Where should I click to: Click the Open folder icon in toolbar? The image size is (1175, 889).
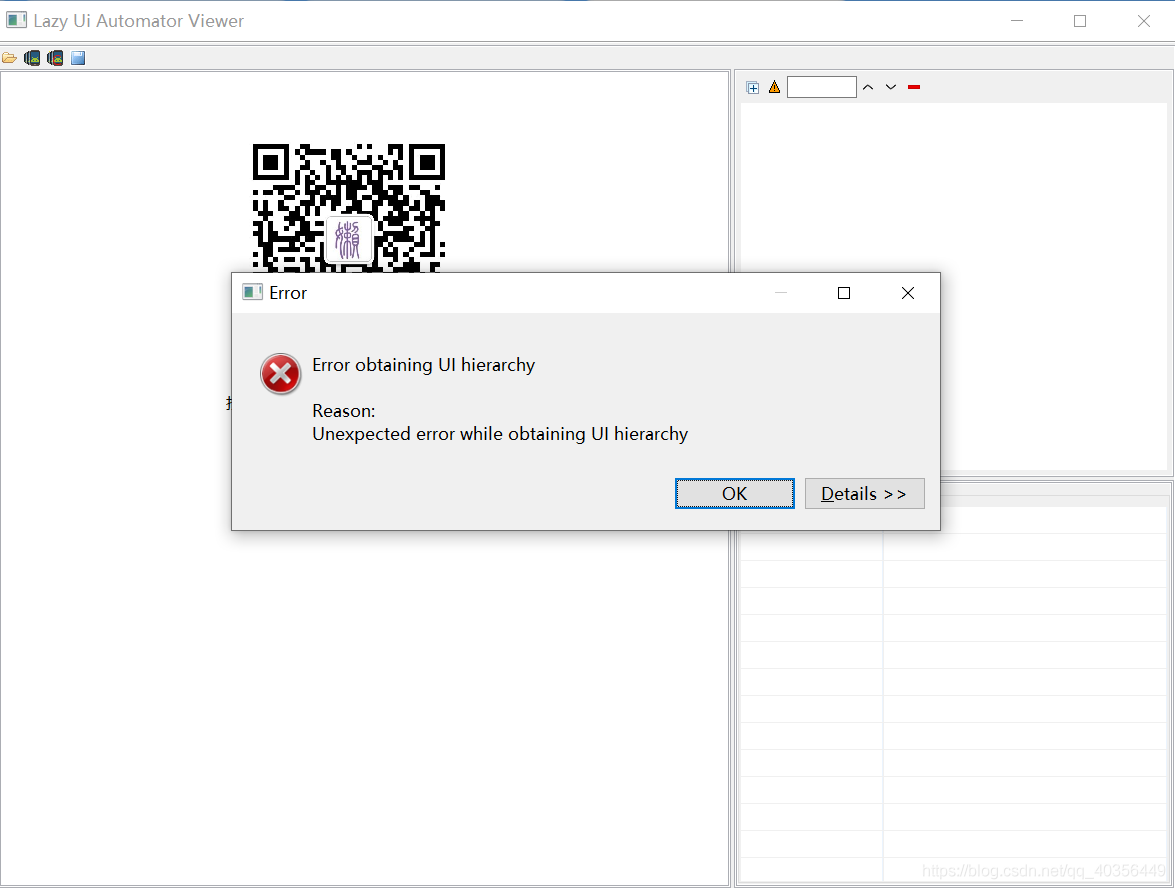[9, 58]
